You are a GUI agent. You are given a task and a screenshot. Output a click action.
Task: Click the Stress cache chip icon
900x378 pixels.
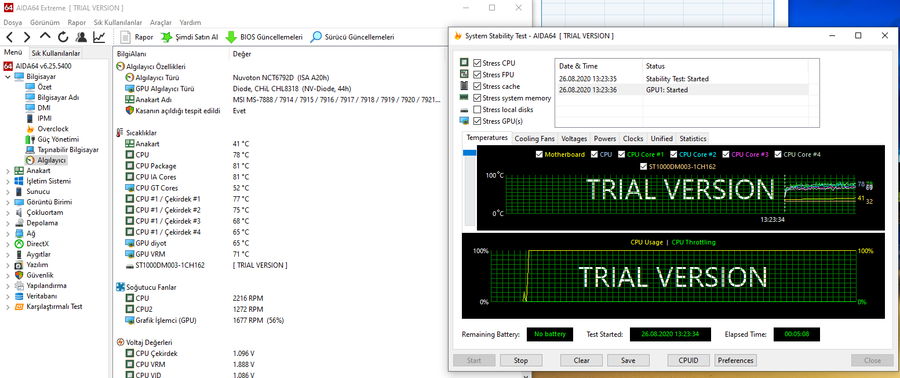click(x=464, y=86)
